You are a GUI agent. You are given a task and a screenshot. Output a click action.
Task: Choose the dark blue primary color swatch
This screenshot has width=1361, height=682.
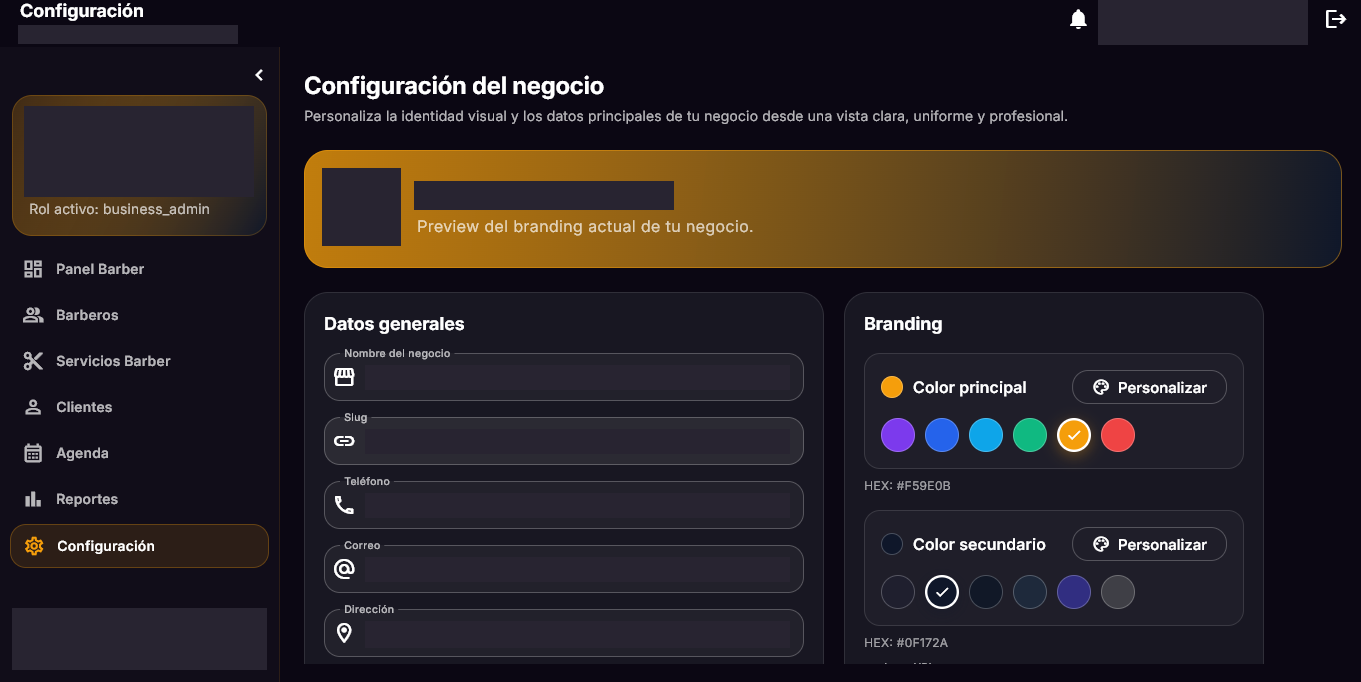click(x=942, y=435)
